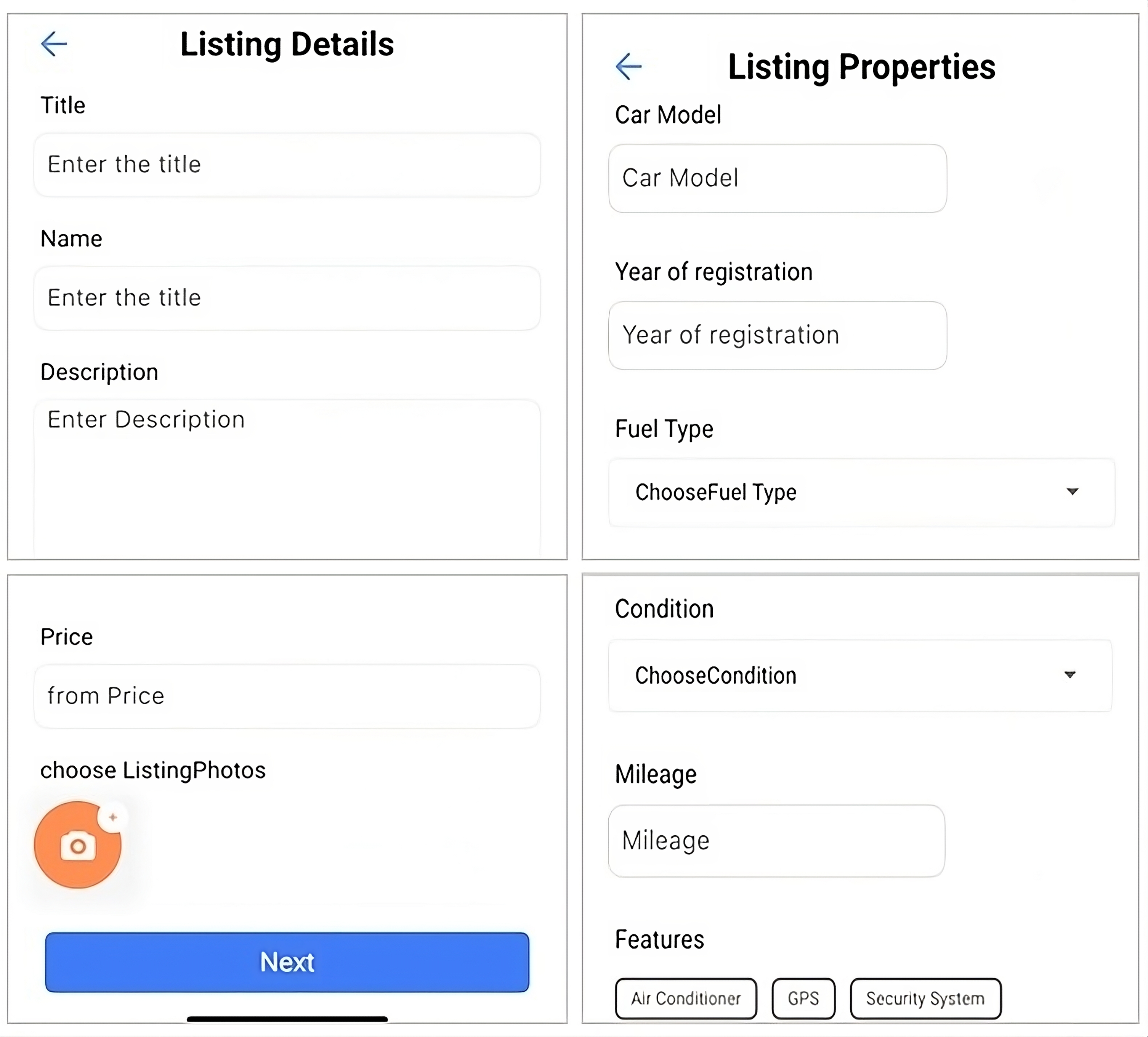
Task: Click the Condition dropdown arrow
Action: [1070, 675]
